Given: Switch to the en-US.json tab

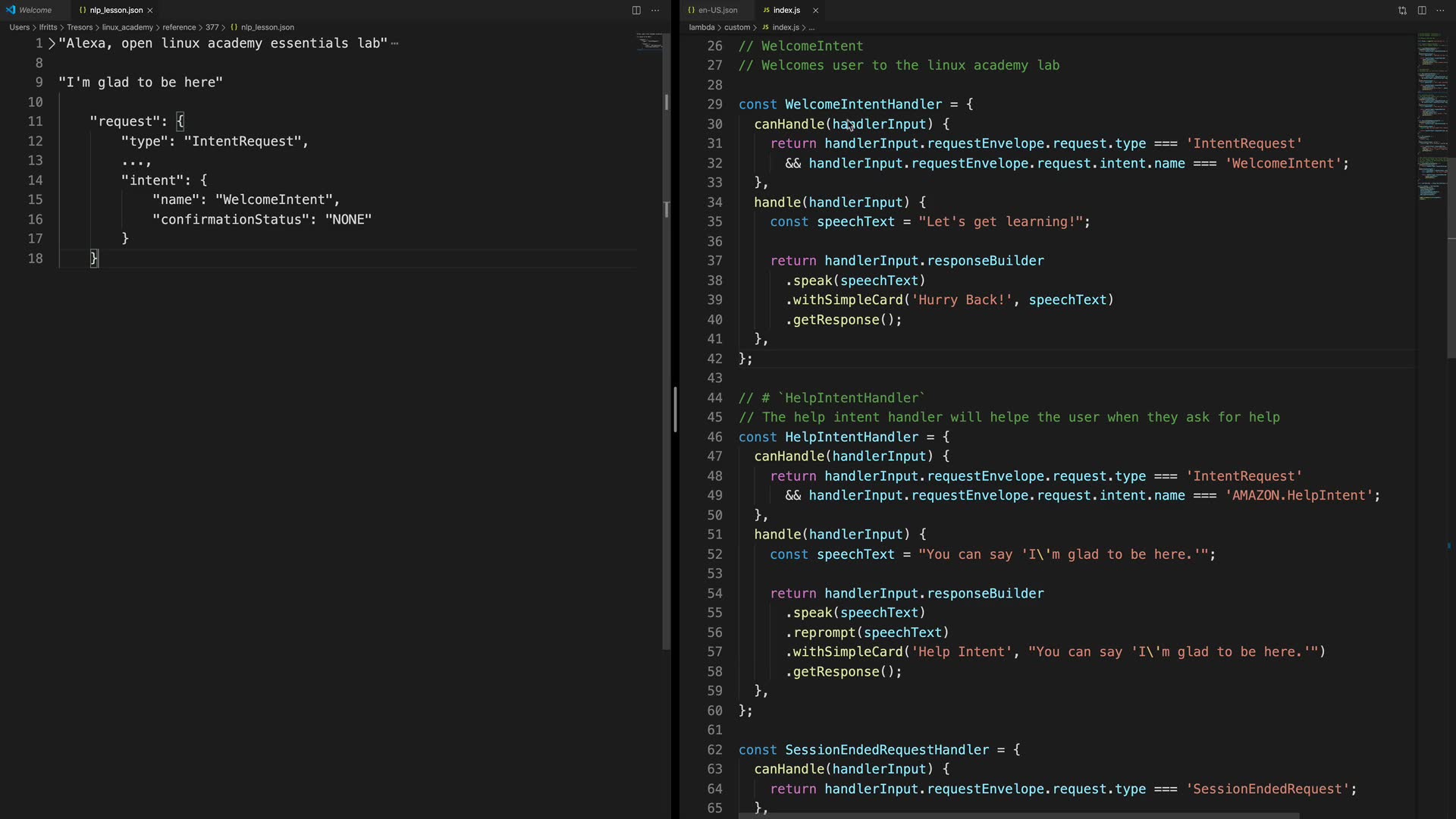Looking at the screenshot, I should [x=717, y=10].
